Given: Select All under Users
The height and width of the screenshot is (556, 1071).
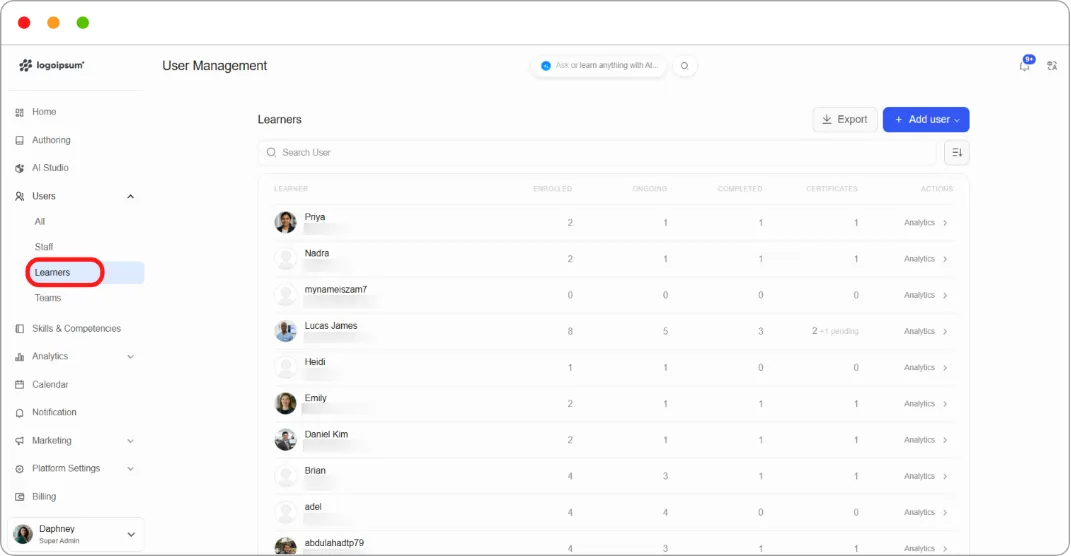Looking at the screenshot, I should tap(40, 221).
